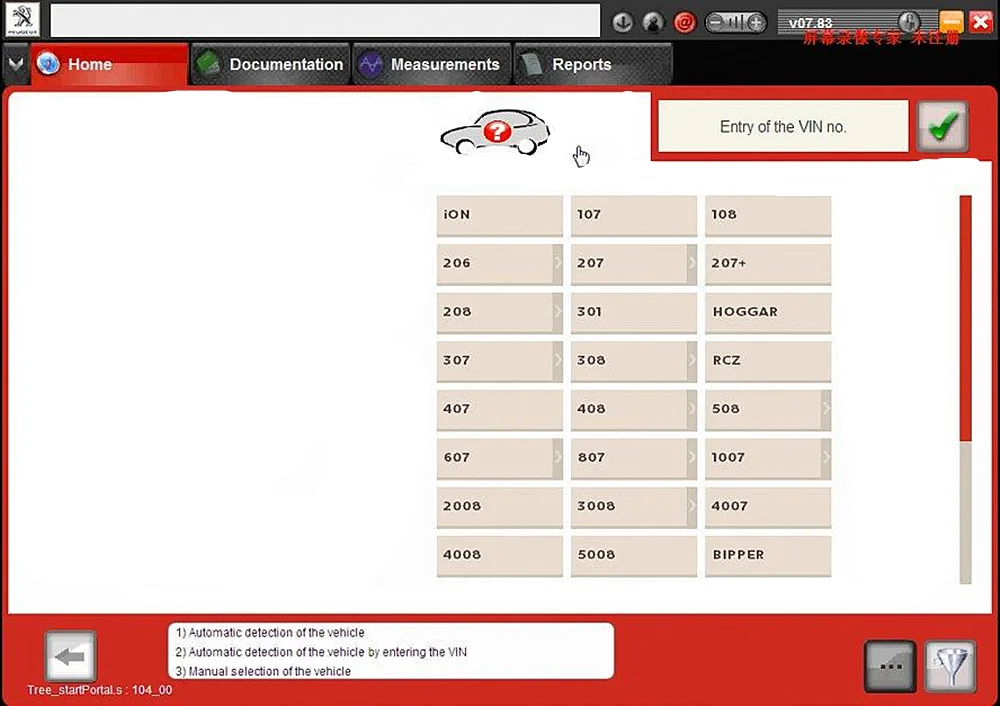This screenshot has width=1000, height=706.
Task: Increase zoom with the plus icon
Action: (756, 23)
